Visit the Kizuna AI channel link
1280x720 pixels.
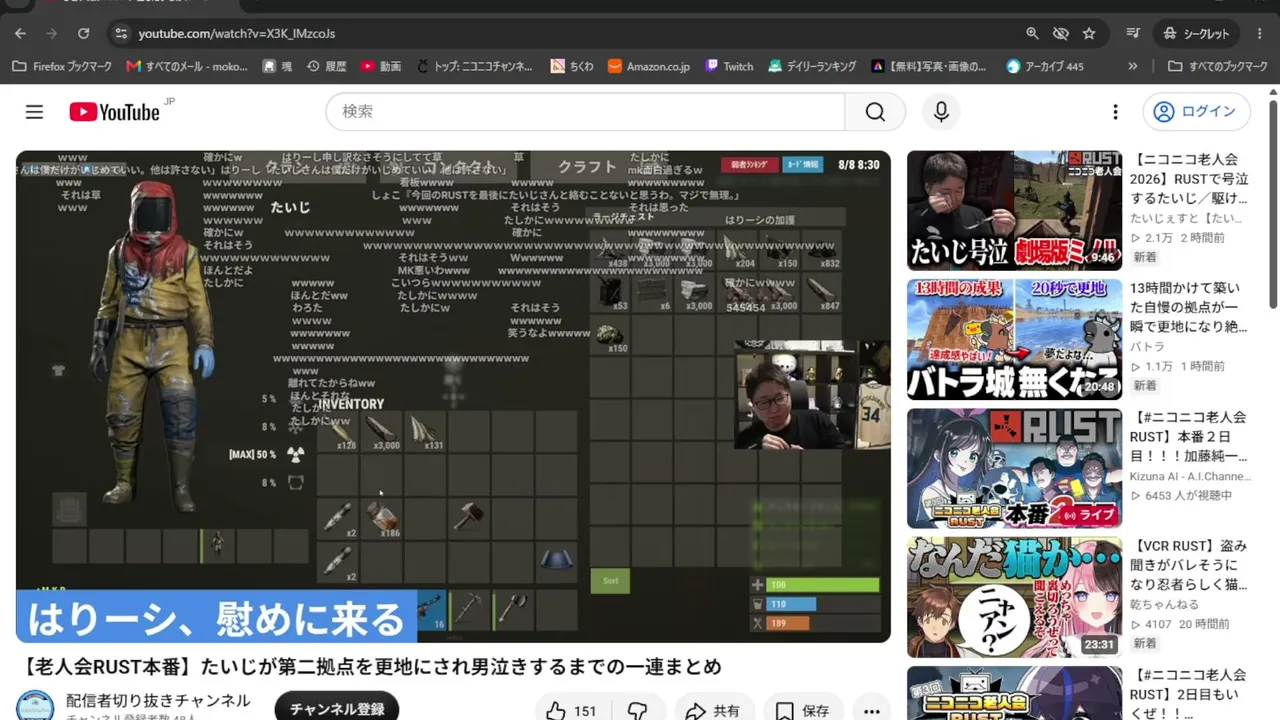point(1189,476)
